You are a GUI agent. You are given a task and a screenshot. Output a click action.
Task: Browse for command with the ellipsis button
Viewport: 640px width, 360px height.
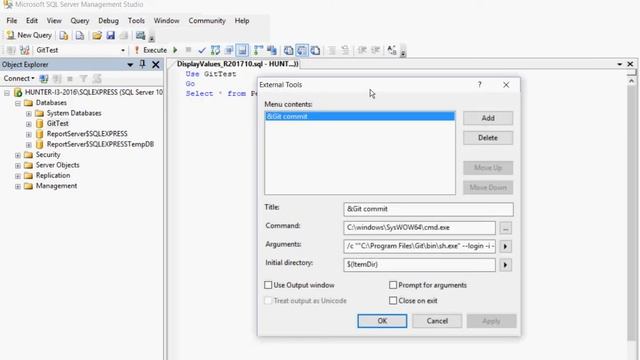[505, 228]
